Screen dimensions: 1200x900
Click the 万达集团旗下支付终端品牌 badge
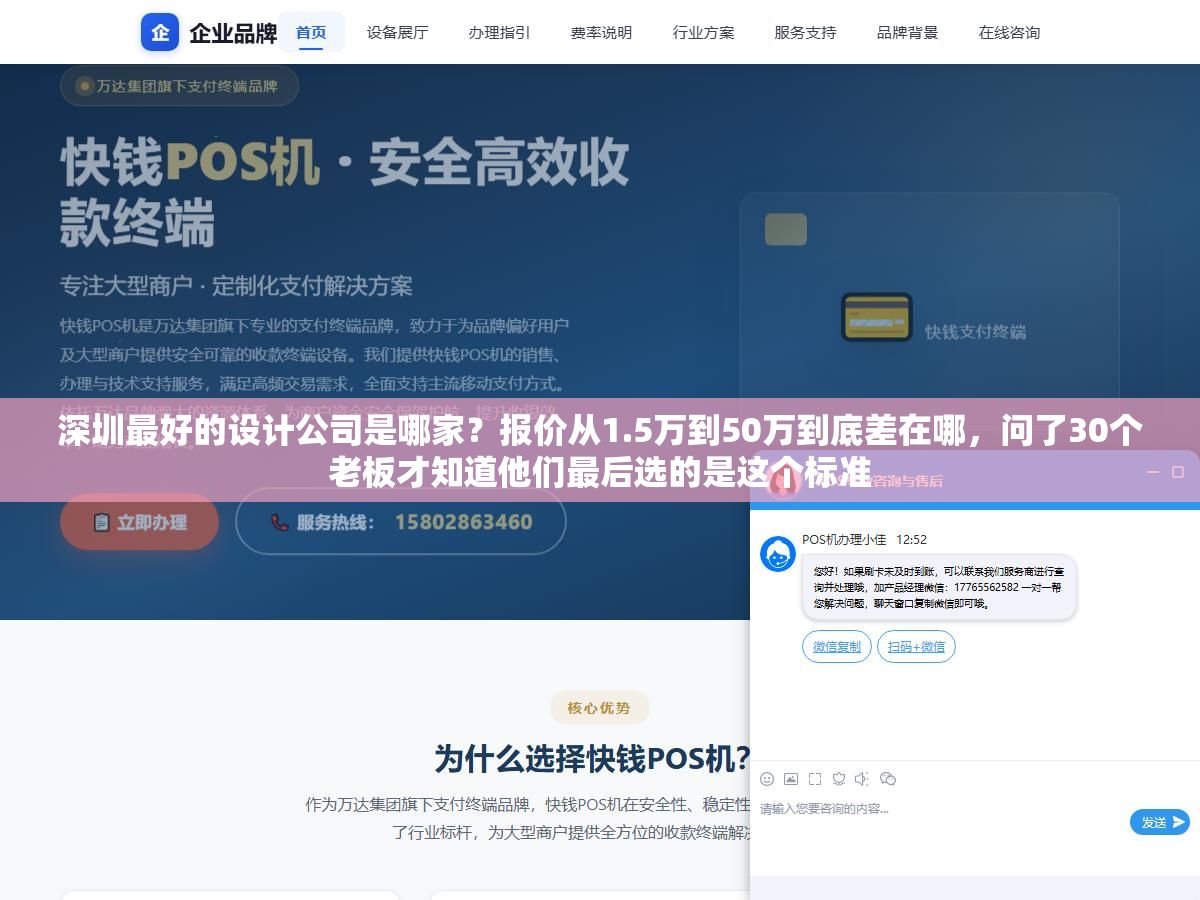tap(179, 86)
